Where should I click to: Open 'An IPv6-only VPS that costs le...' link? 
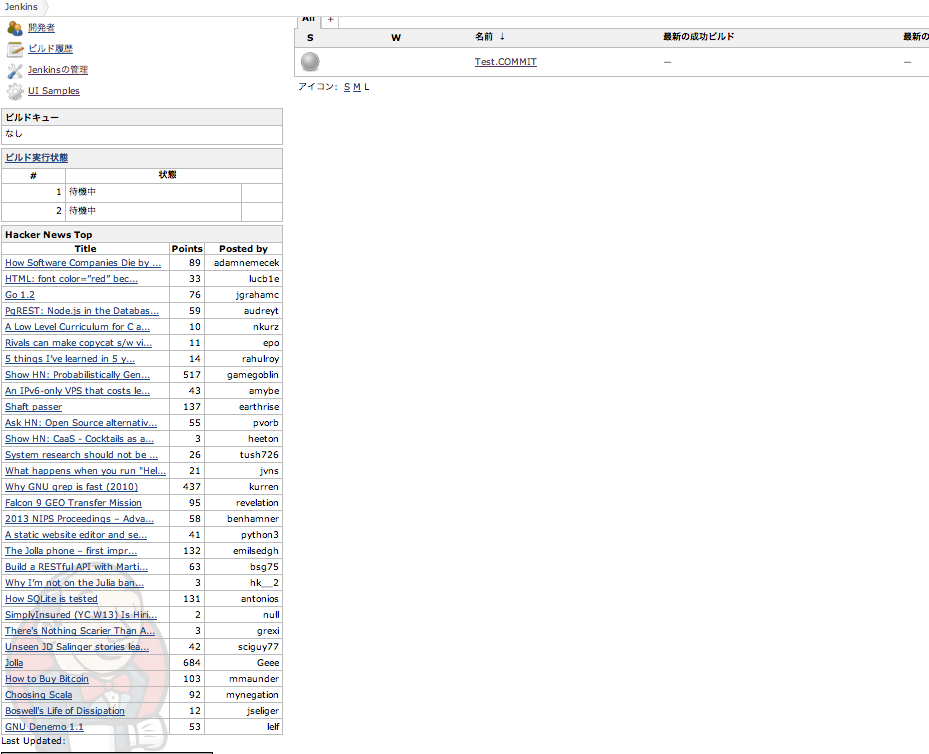pos(78,390)
